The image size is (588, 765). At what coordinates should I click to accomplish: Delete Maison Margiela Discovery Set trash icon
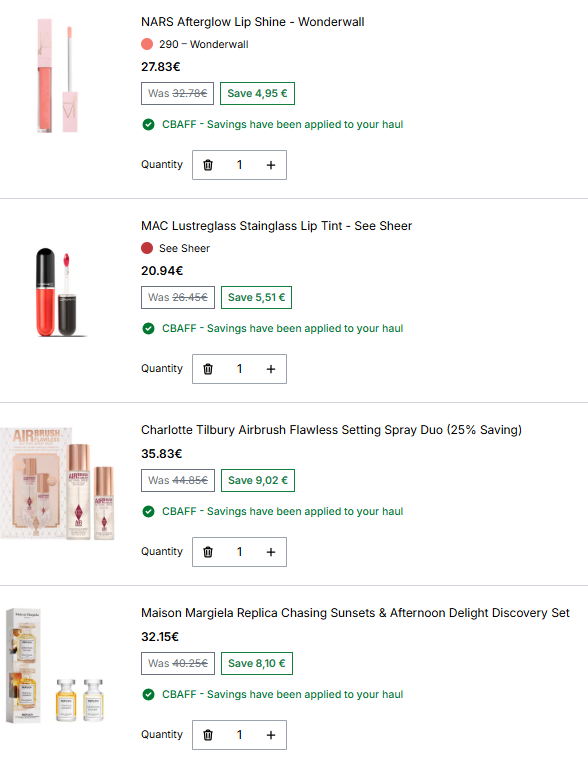pyautogui.click(x=208, y=735)
